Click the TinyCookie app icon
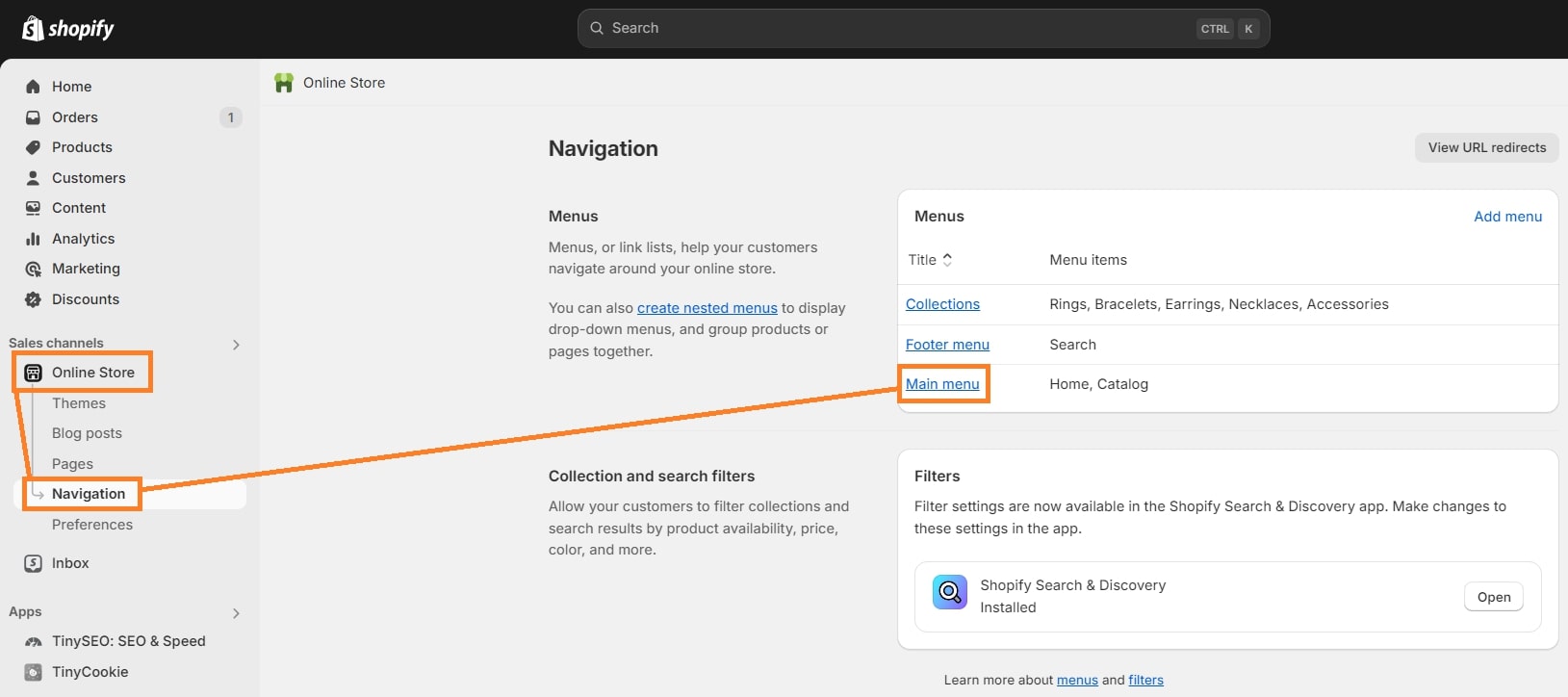The height and width of the screenshot is (697, 1568). (x=33, y=672)
